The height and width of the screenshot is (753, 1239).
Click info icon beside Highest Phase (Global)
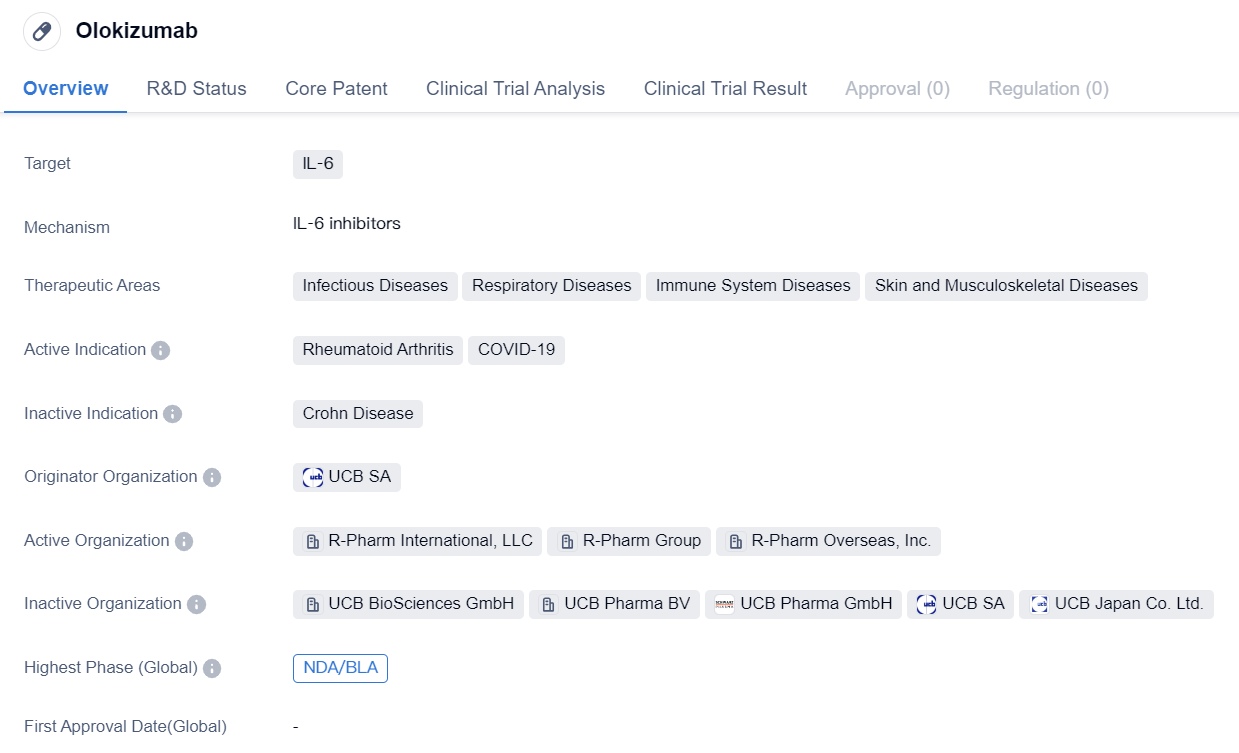212,668
